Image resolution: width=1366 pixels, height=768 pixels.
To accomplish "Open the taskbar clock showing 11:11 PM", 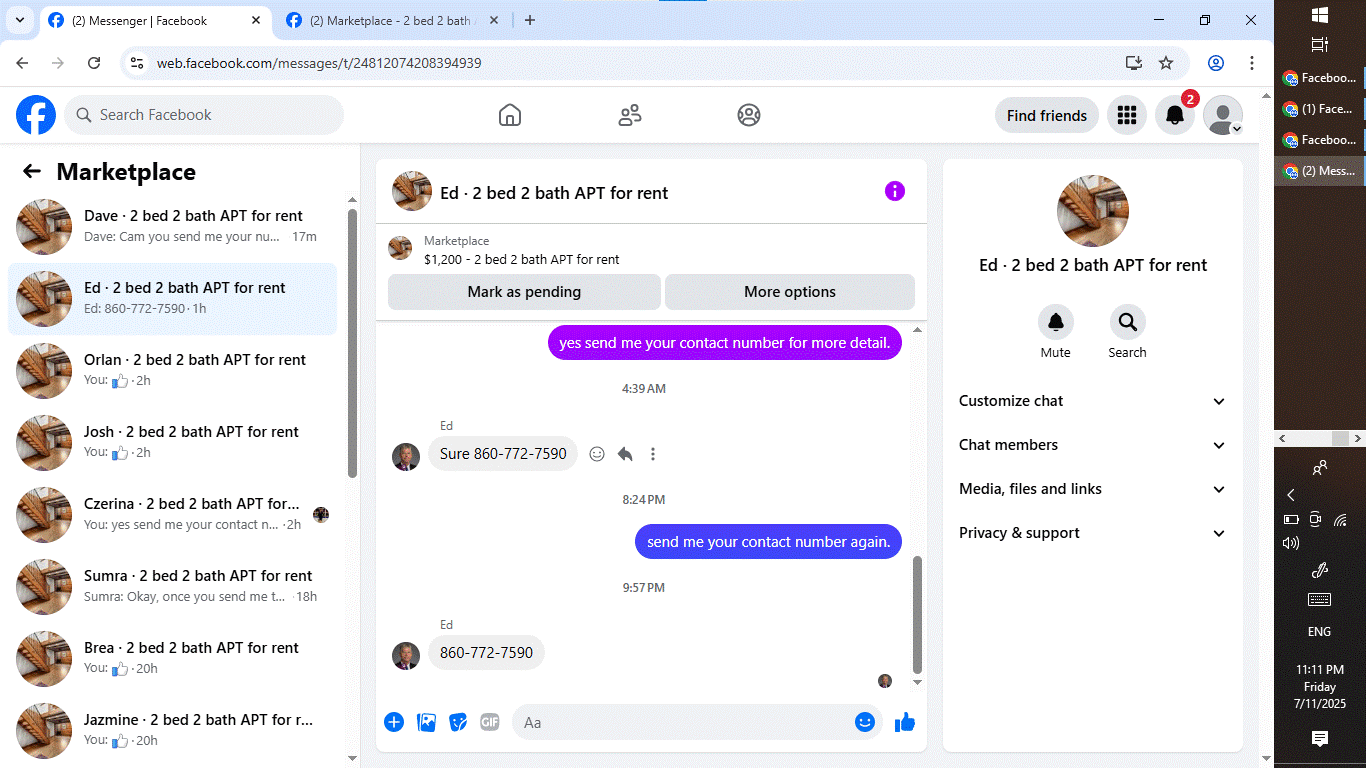I will pos(1320,686).
